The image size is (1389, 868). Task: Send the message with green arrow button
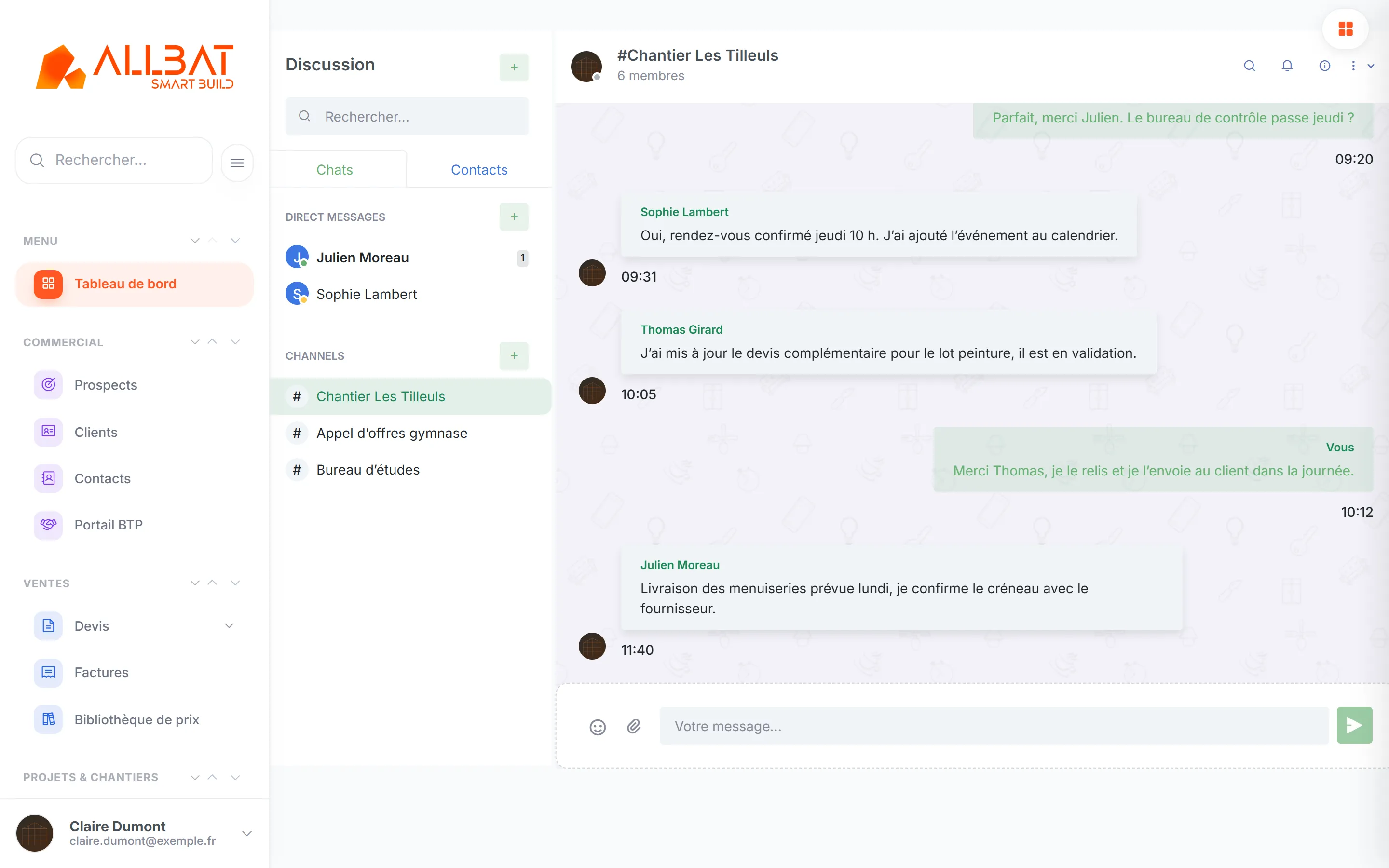pos(1354,726)
